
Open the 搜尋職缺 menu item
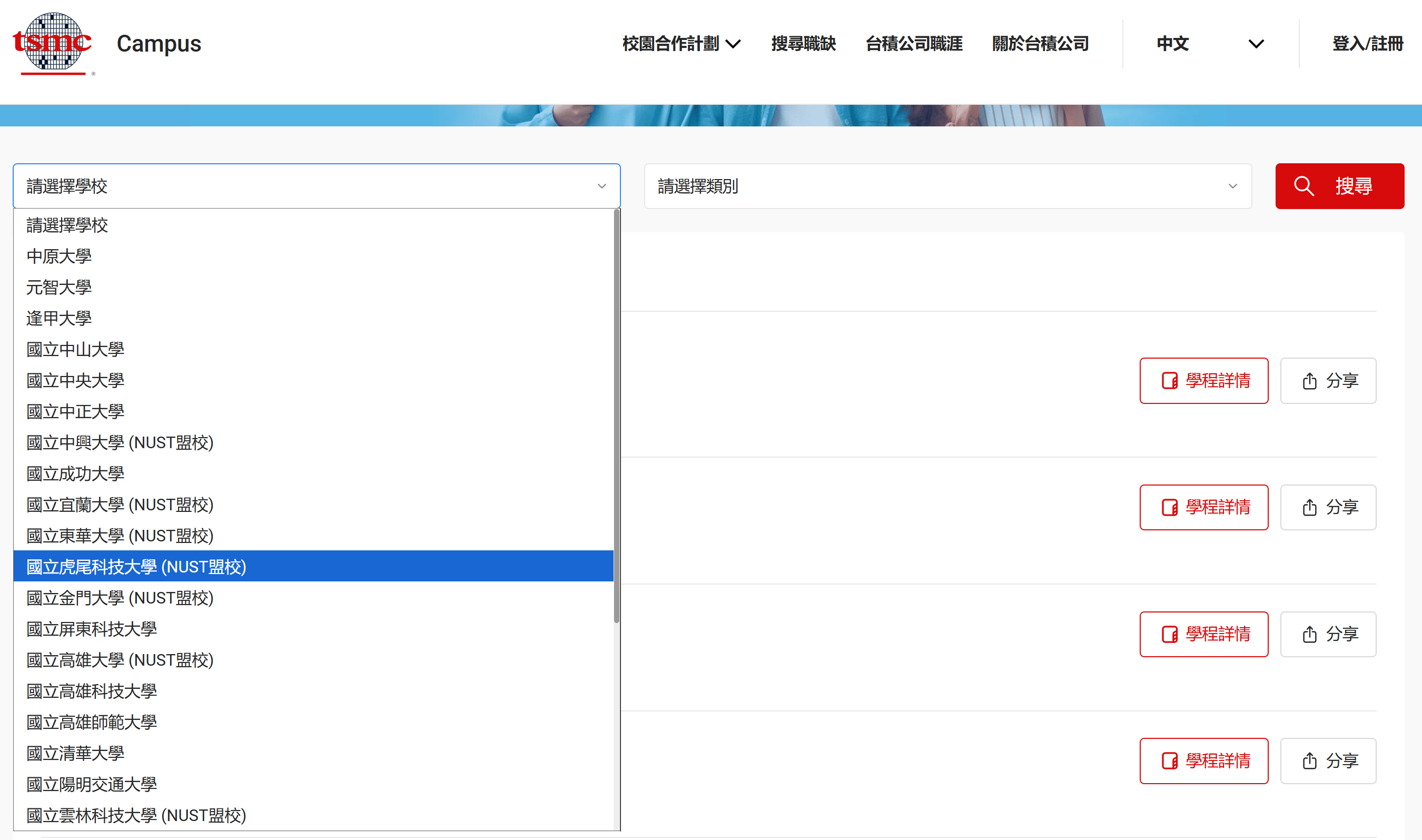(804, 43)
